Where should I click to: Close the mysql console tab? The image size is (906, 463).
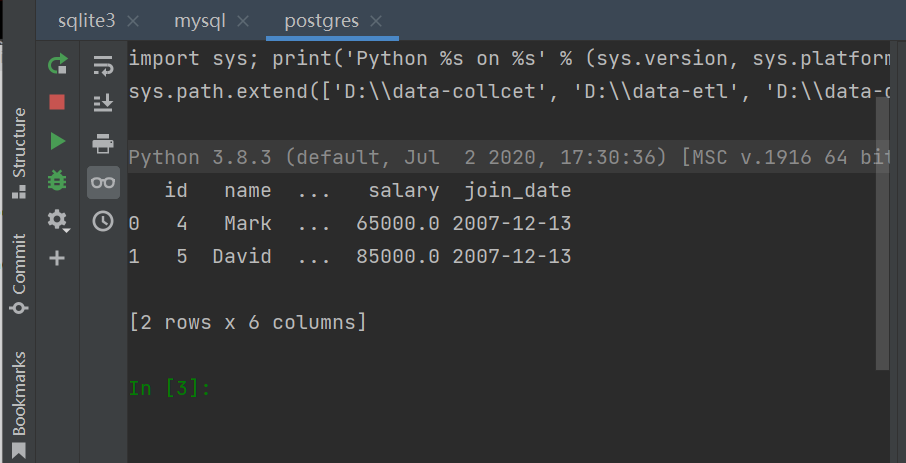(243, 21)
